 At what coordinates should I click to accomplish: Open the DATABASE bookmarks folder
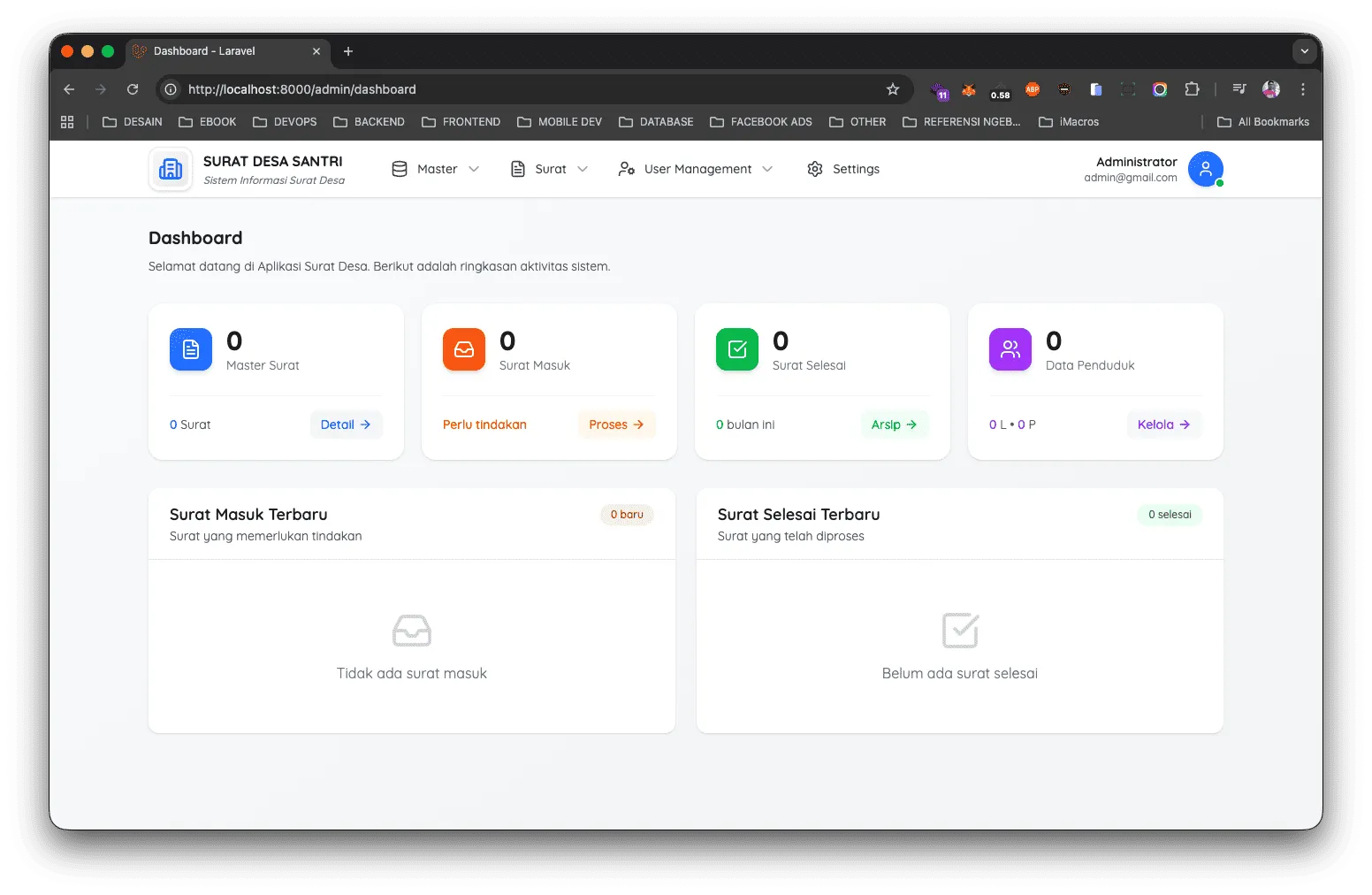coord(656,122)
